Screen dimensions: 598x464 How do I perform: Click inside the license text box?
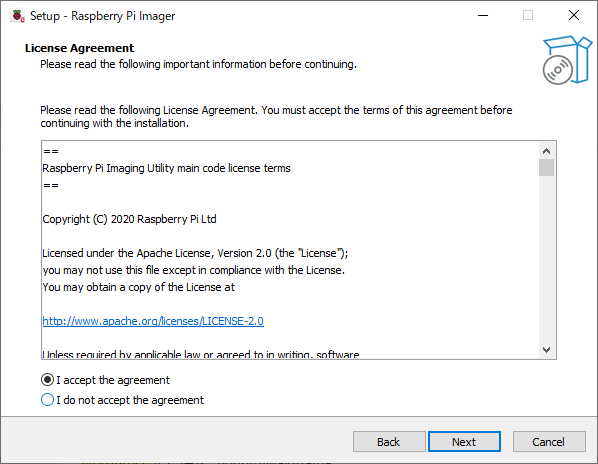coord(290,250)
